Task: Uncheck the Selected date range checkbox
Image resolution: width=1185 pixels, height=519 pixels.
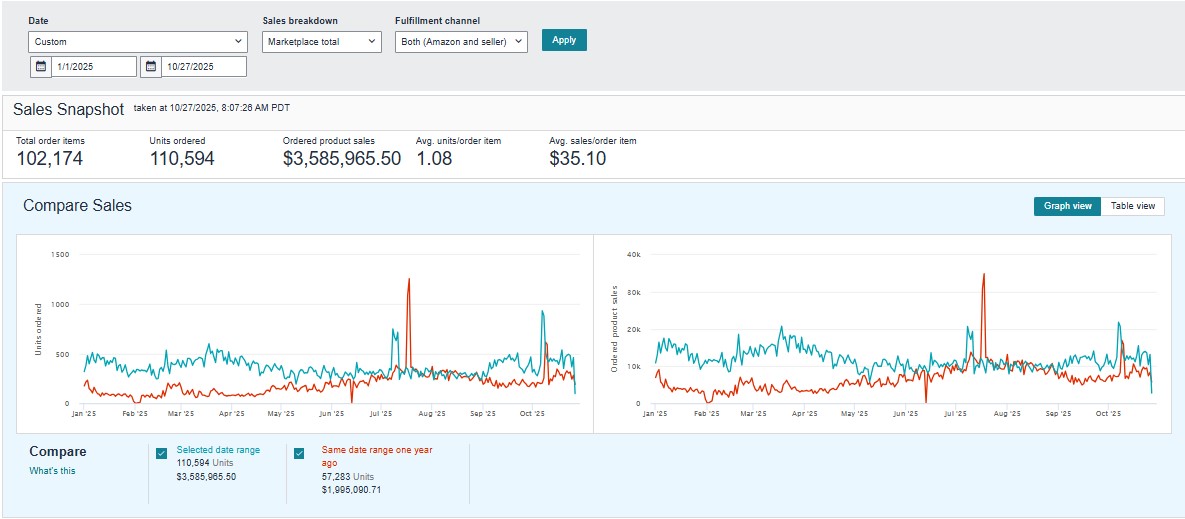Action: pyautogui.click(x=162, y=453)
